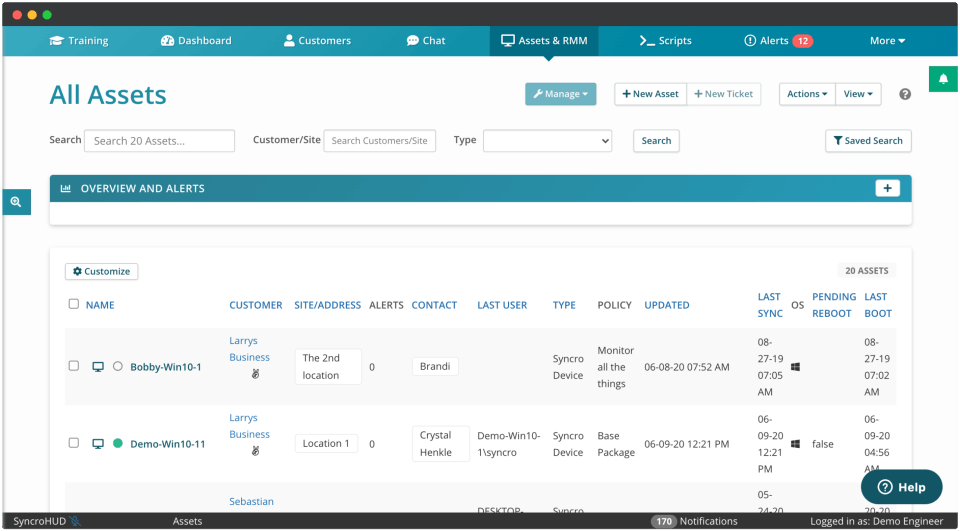Click monitor icon beside Bobby-Win10-1
The image size is (960, 531).
[98, 367]
